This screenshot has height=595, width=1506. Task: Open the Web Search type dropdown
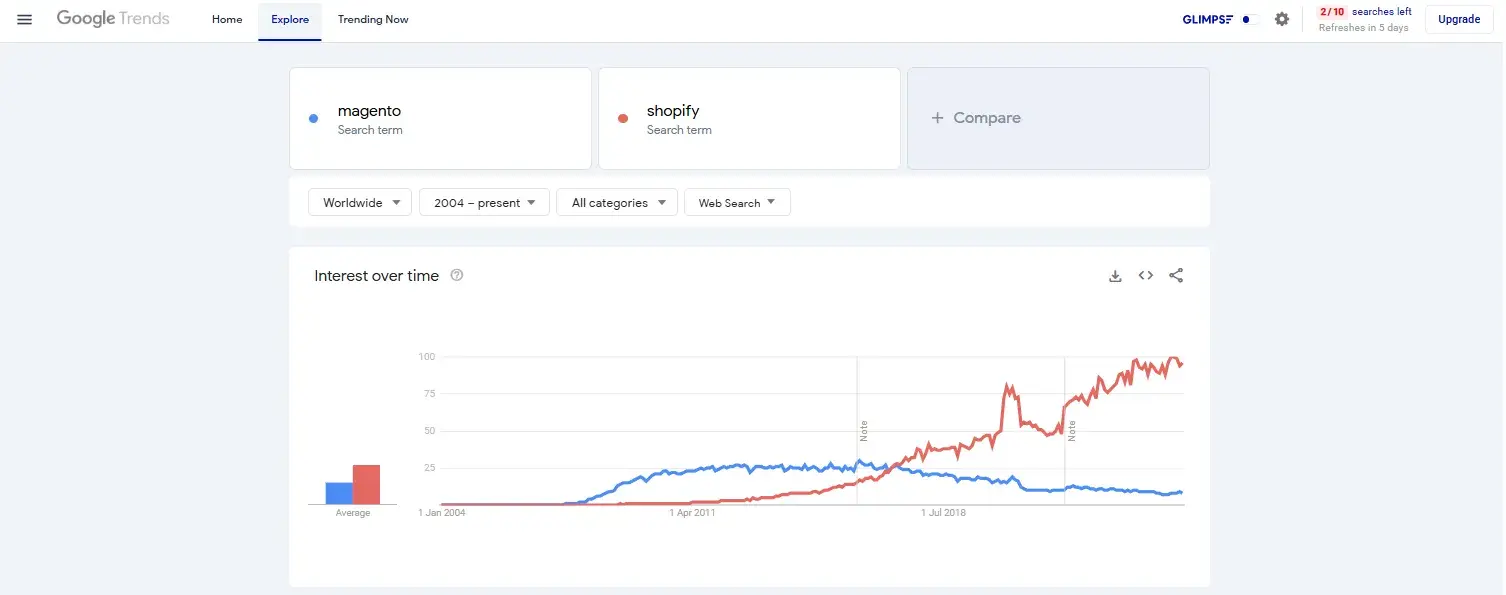tap(737, 202)
